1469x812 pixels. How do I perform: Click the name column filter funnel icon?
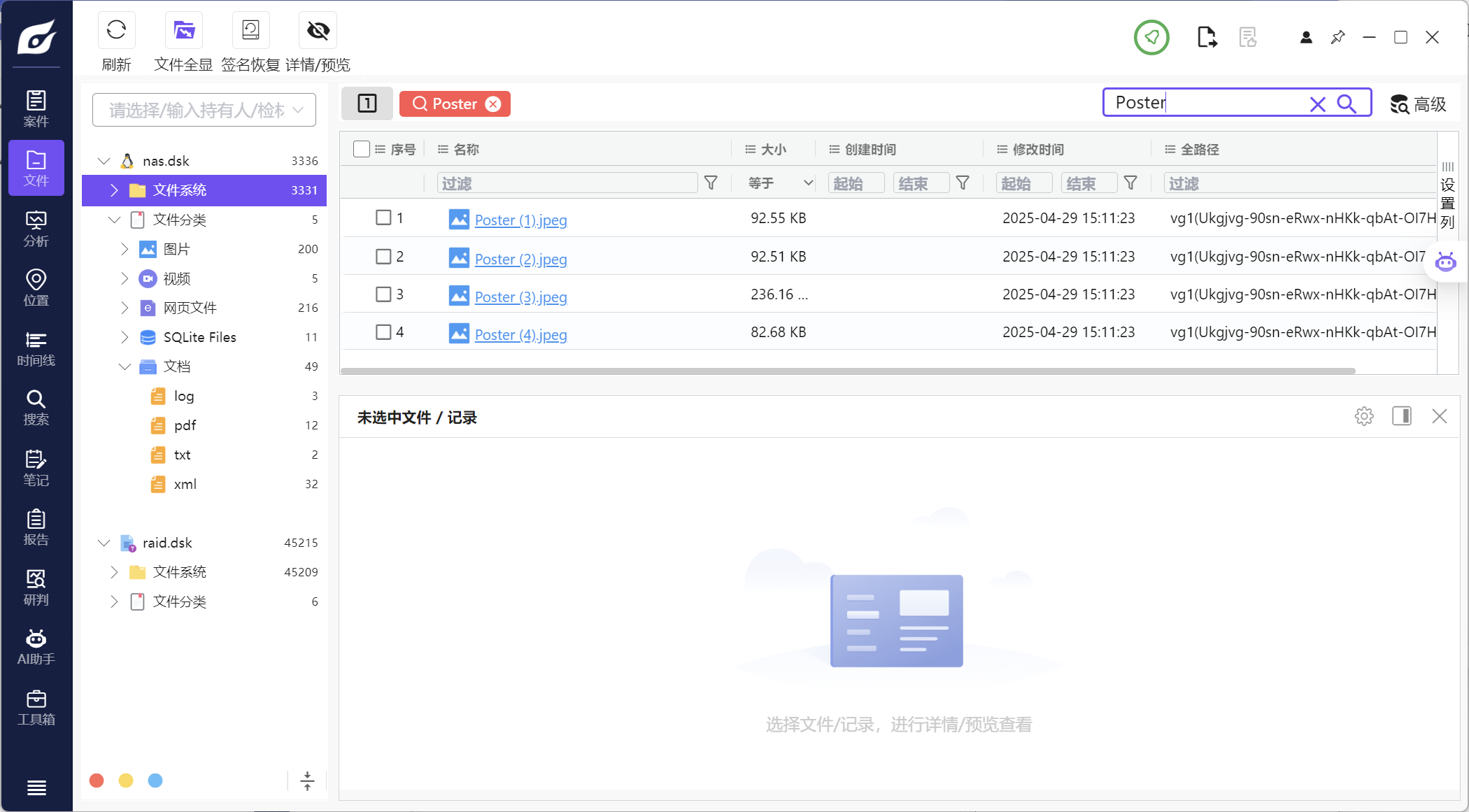coord(711,183)
